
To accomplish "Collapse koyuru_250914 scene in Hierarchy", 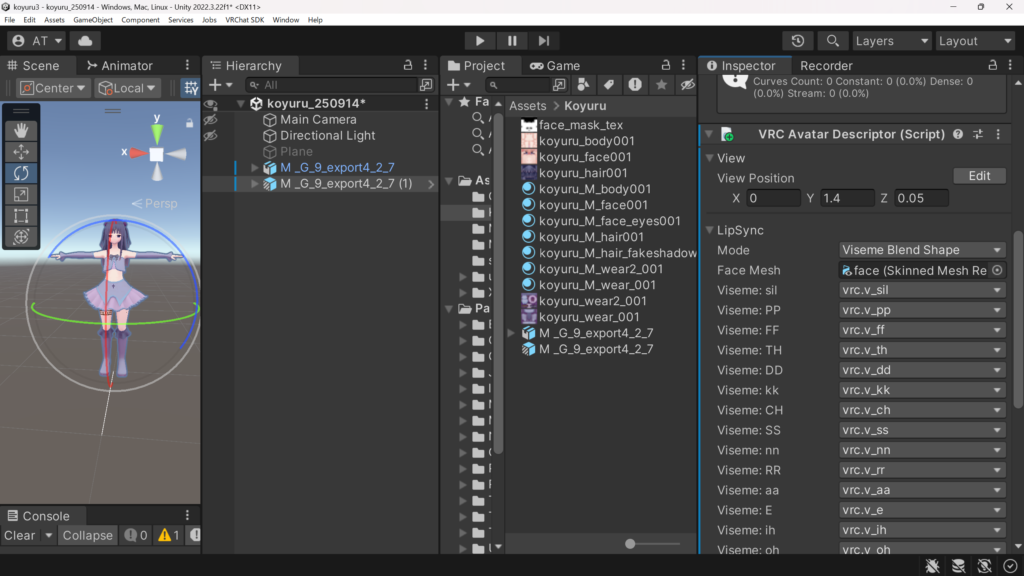I will 241,103.
